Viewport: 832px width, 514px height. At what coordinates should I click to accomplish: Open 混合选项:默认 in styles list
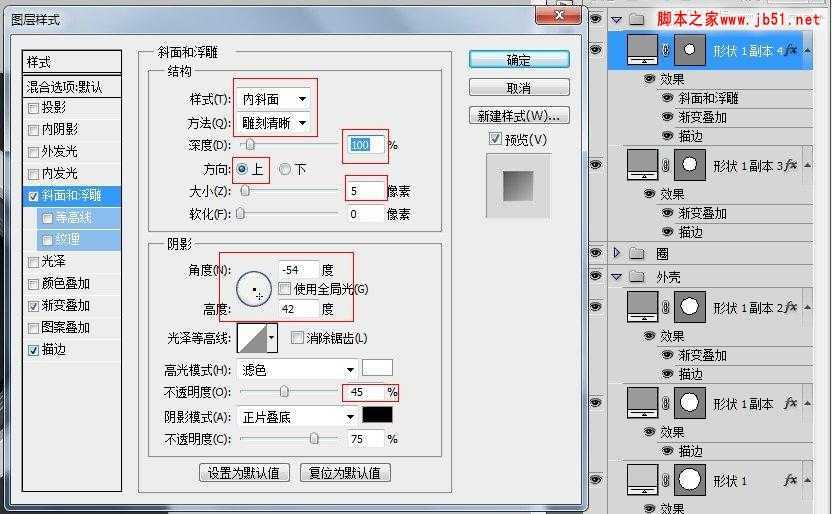click(x=72, y=86)
